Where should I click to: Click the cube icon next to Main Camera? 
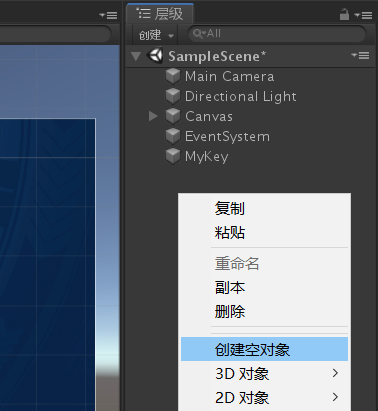click(x=173, y=76)
